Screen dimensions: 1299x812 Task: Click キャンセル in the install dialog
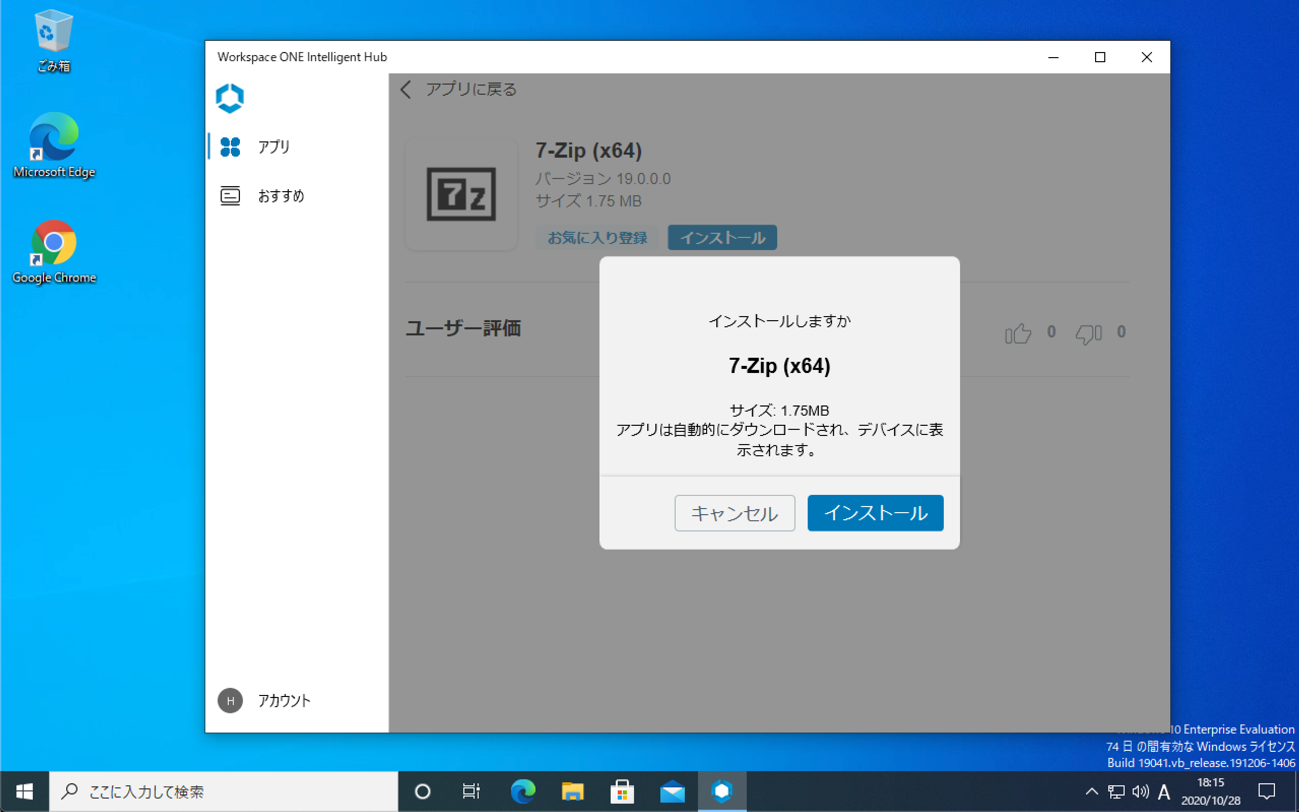pyautogui.click(x=734, y=513)
